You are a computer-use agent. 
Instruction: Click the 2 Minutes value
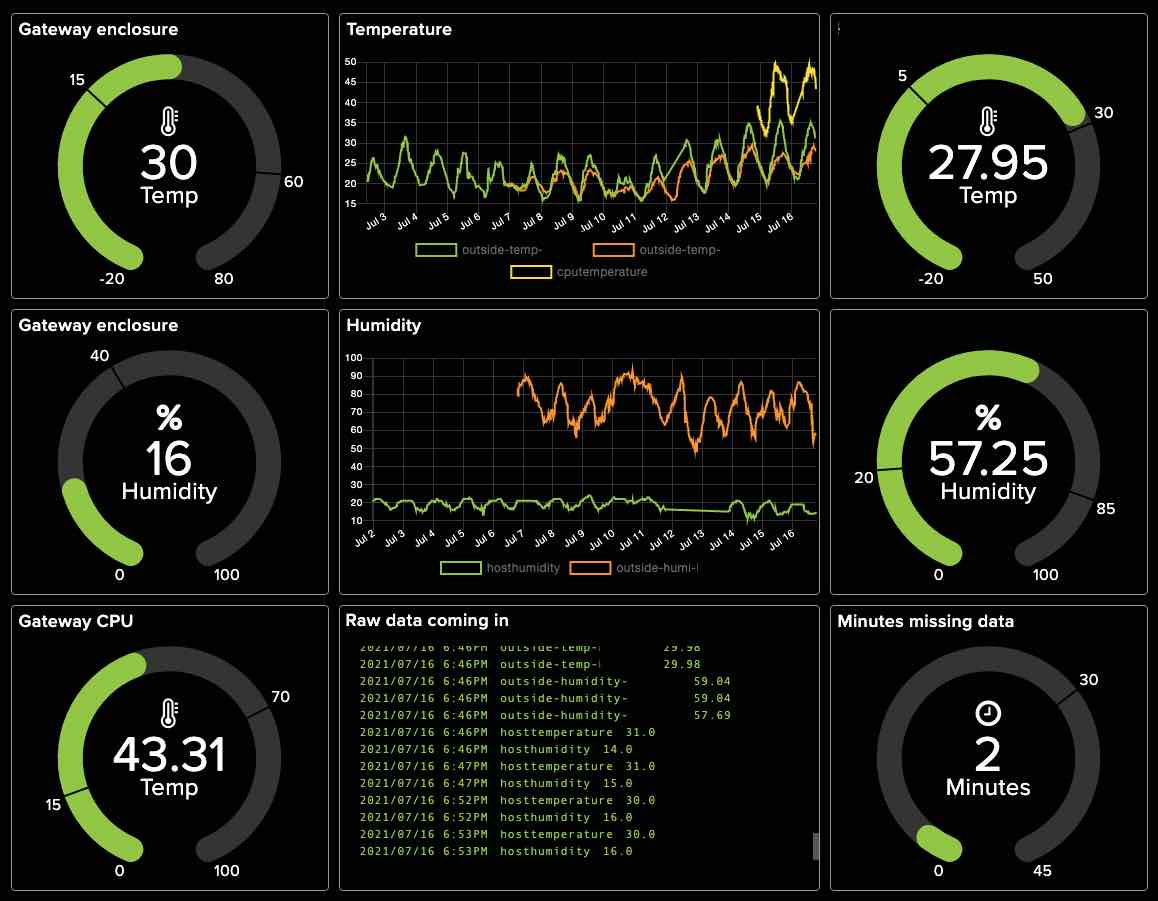[988, 755]
